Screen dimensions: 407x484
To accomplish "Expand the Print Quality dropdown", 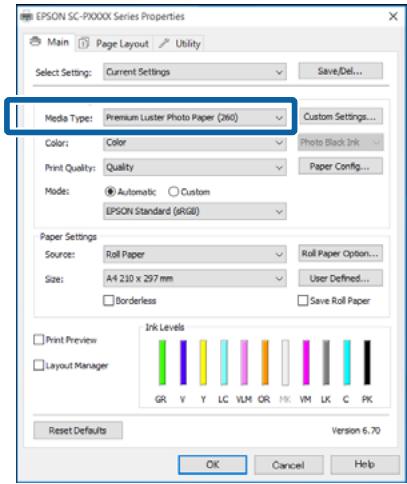I will pos(195,167).
